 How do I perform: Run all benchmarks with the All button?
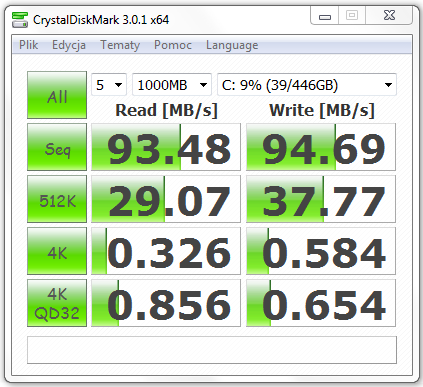point(57,95)
